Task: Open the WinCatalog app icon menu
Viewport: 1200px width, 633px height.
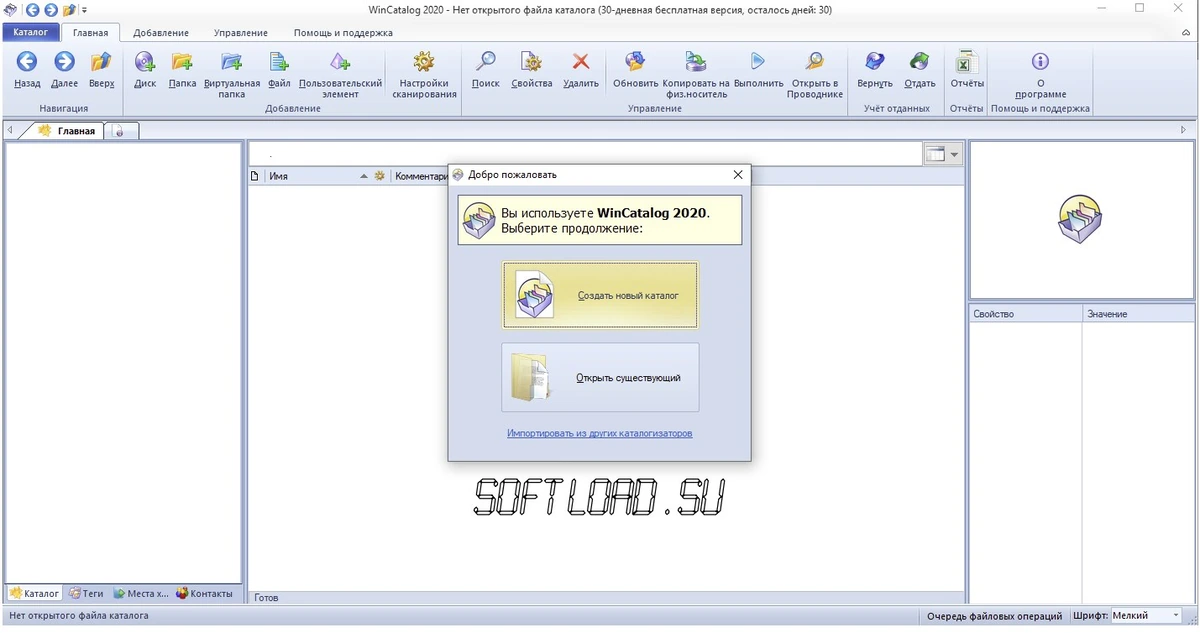Action: tap(10, 10)
